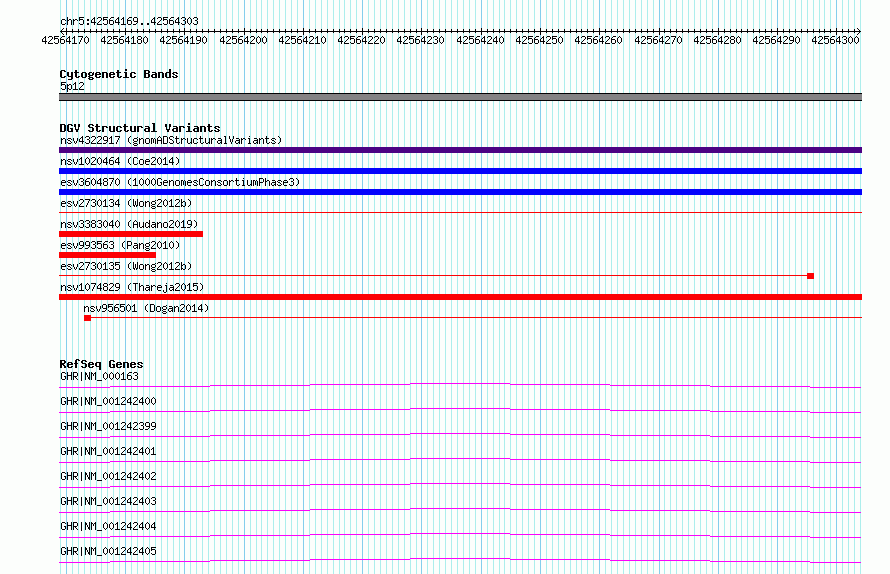Open the DGV Structural Variants track heading
The width and height of the screenshot is (890, 574).
[x=140, y=128]
